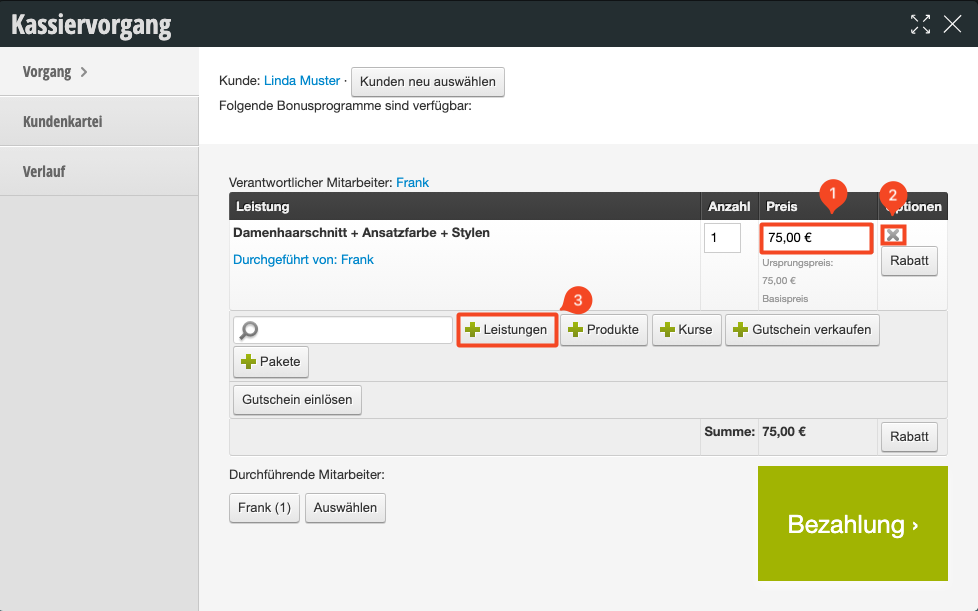Screen dimensions: 978x611
Task: Click Gutschein verkaufen button
Action: pos(802,330)
